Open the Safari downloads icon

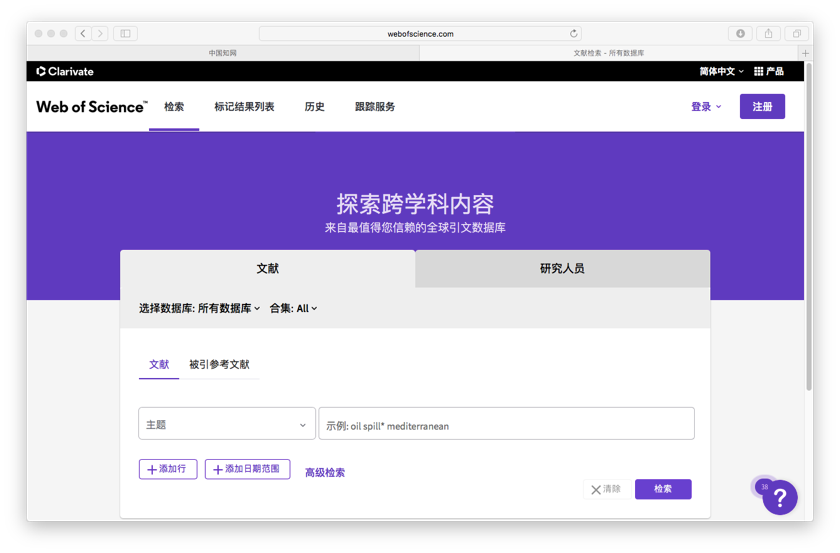tap(740, 34)
